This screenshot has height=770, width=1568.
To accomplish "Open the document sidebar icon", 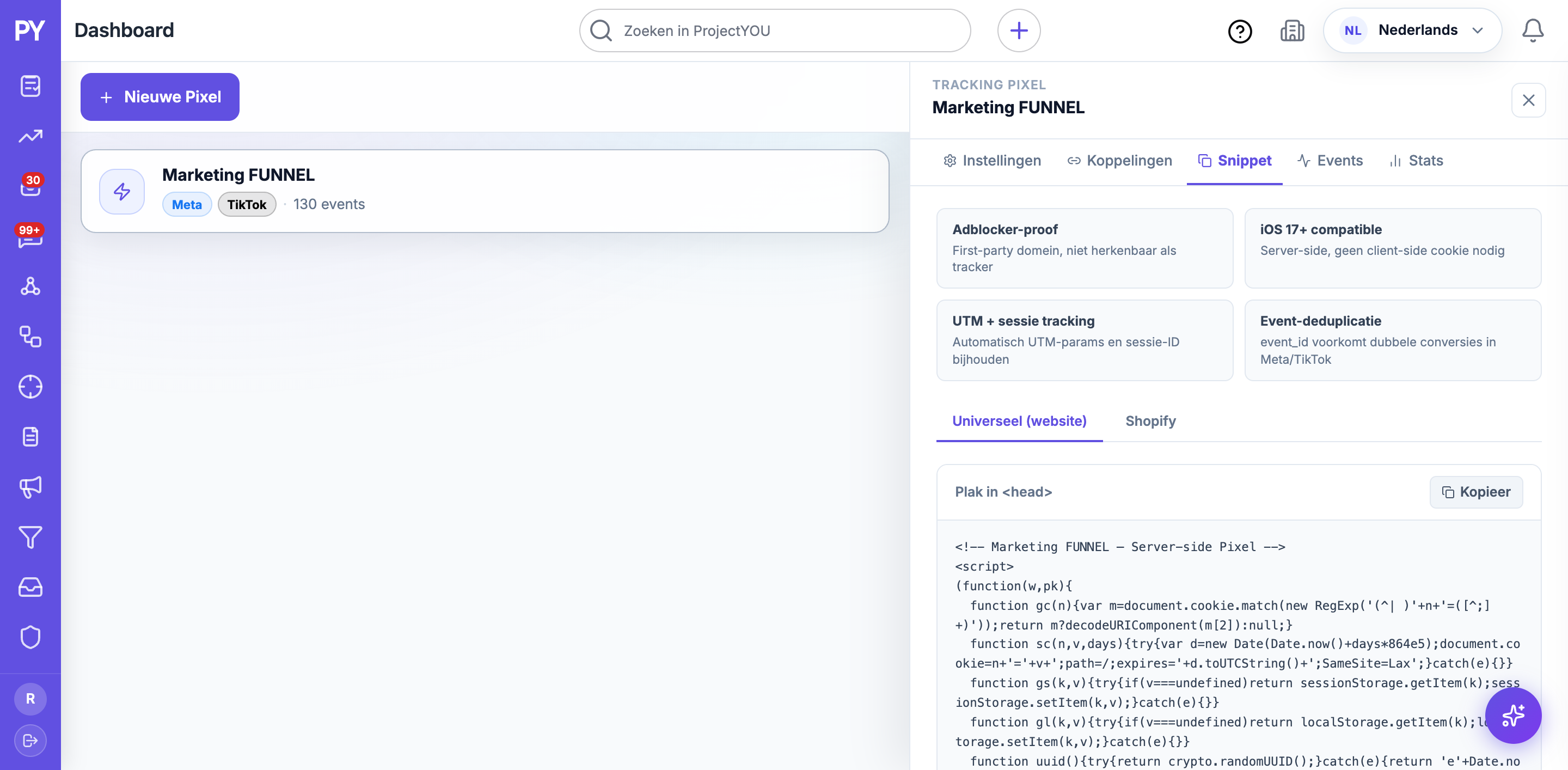I will (x=30, y=436).
